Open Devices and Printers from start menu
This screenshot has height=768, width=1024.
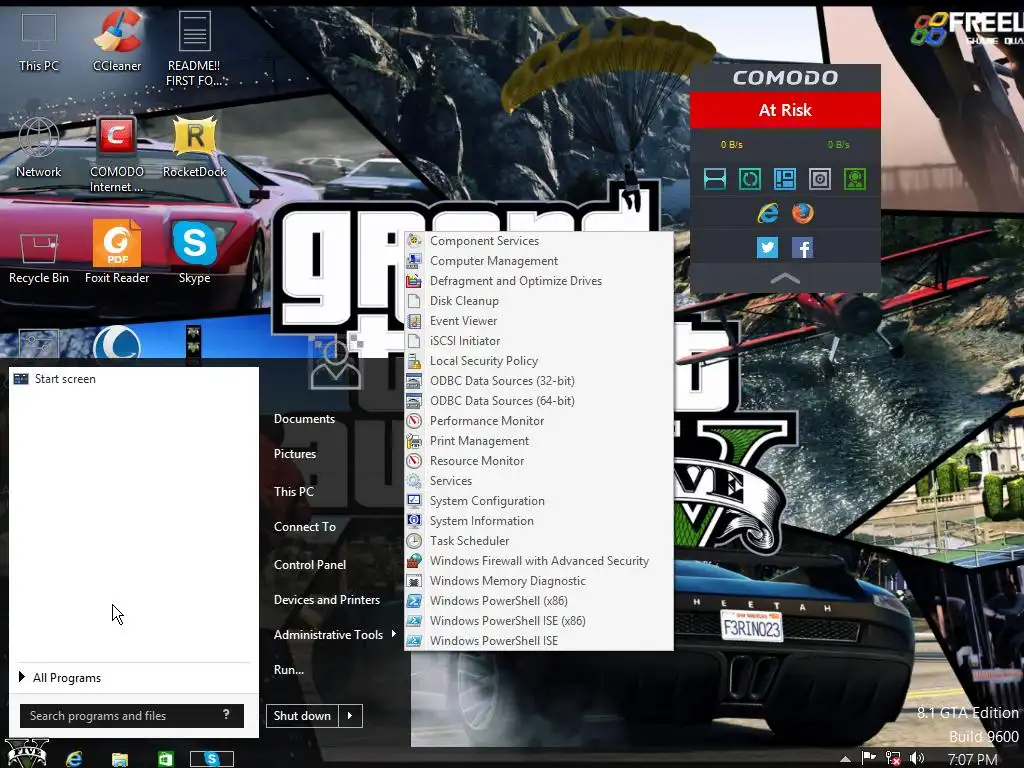pos(327,600)
